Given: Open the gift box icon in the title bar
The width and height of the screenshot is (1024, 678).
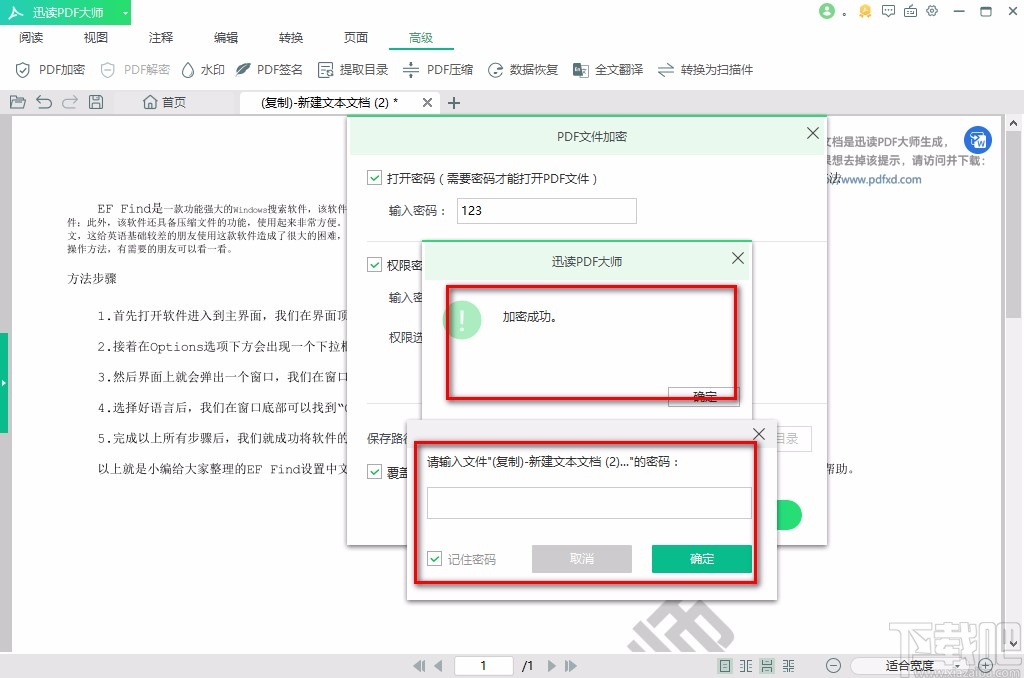Looking at the screenshot, I should click(910, 11).
